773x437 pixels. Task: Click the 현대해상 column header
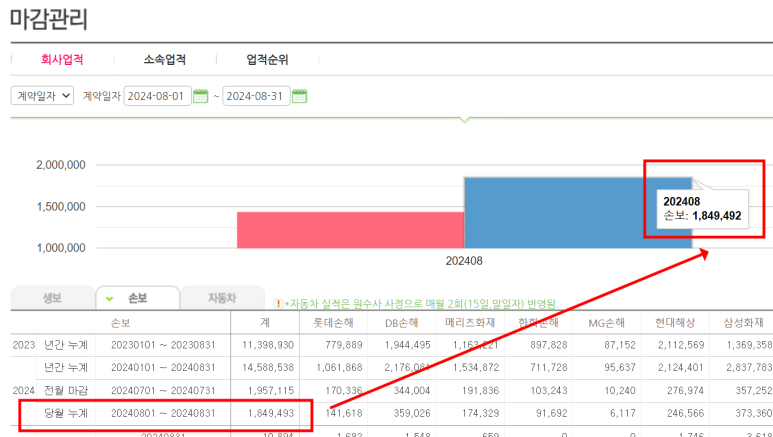675,323
